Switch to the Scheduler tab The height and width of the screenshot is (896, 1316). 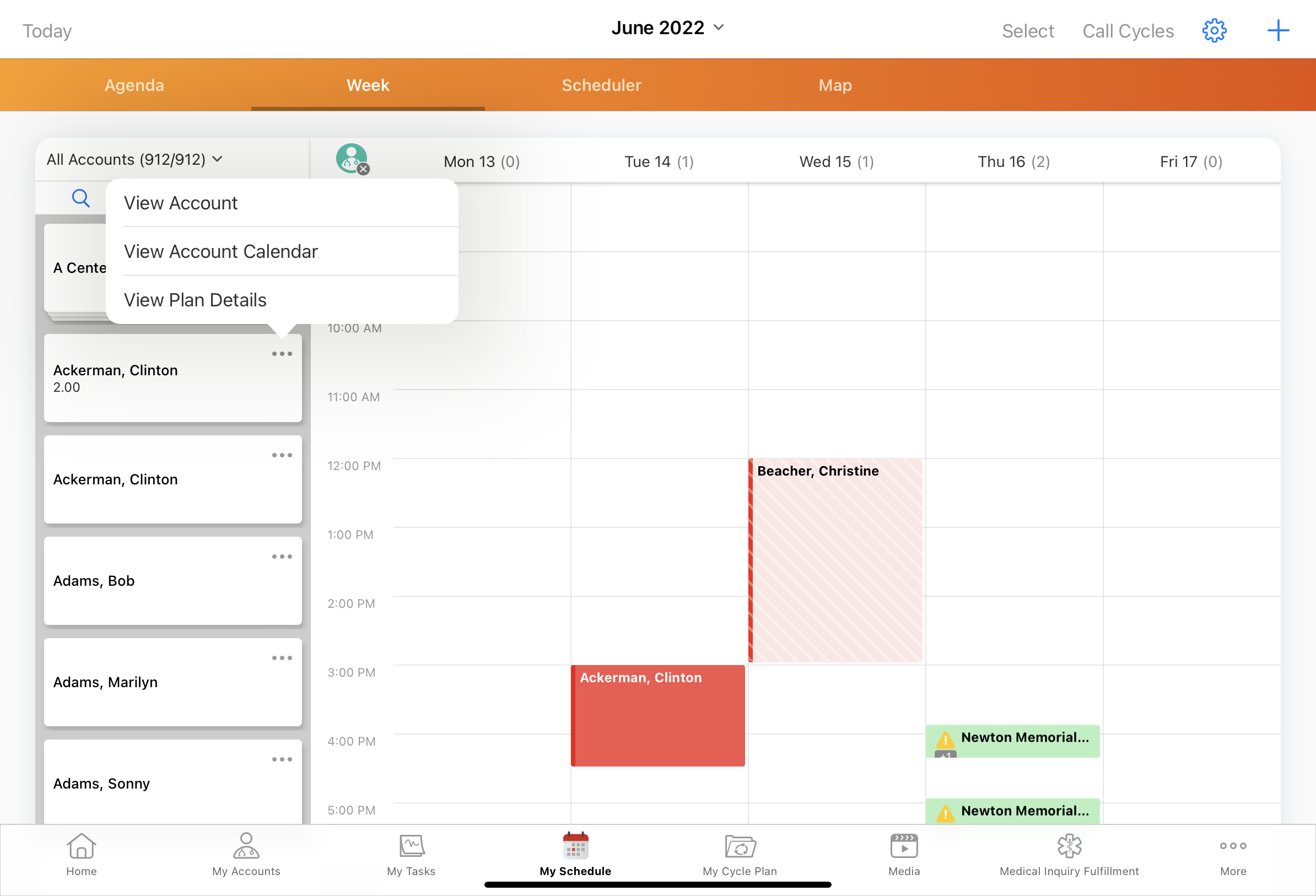pyautogui.click(x=601, y=85)
